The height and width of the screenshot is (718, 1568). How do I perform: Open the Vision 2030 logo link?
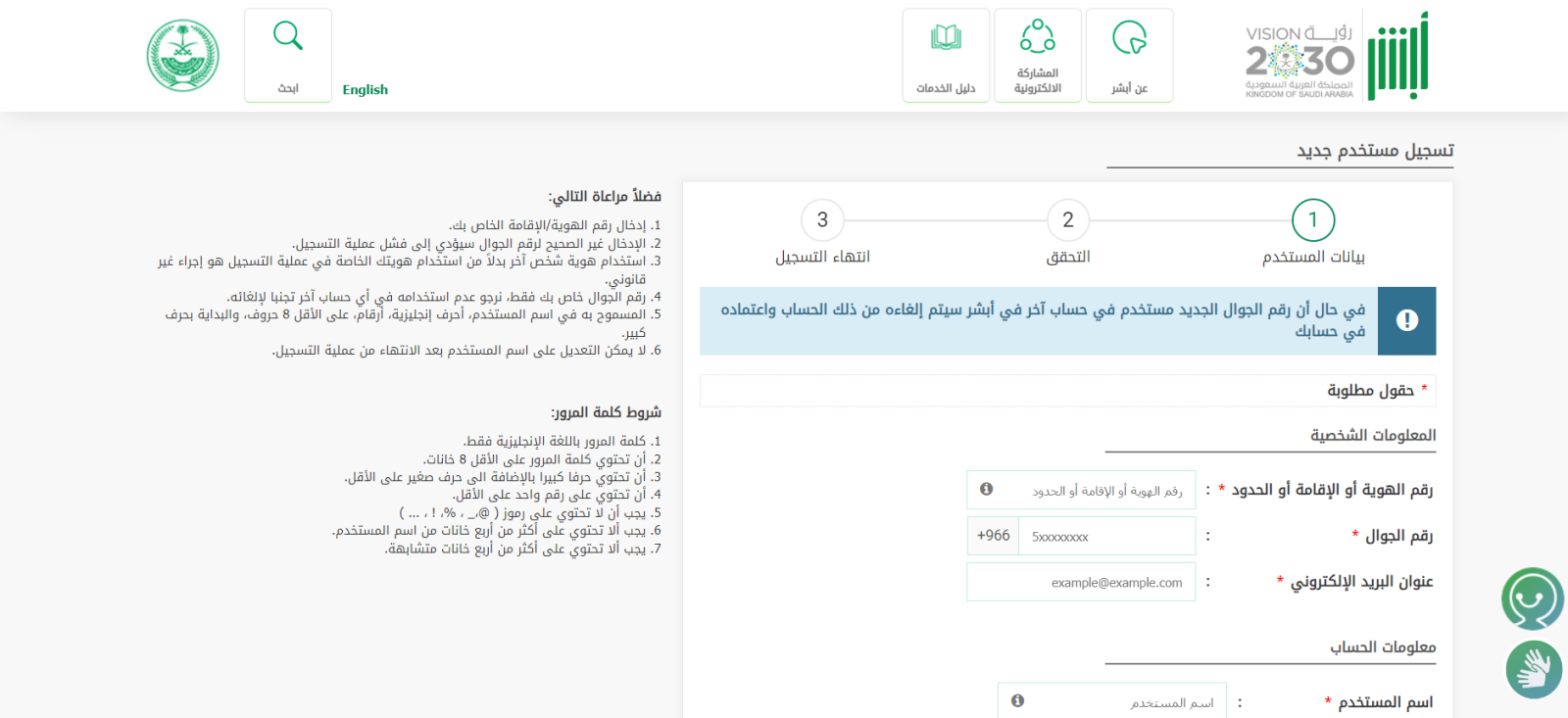[x=1298, y=61]
